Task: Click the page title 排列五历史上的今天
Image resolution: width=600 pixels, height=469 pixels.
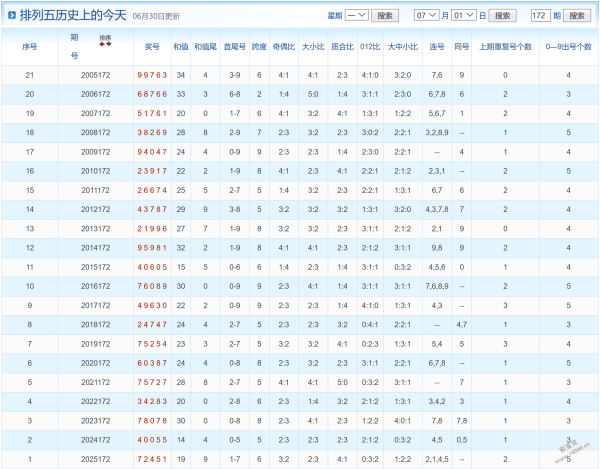Action: (73, 15)
